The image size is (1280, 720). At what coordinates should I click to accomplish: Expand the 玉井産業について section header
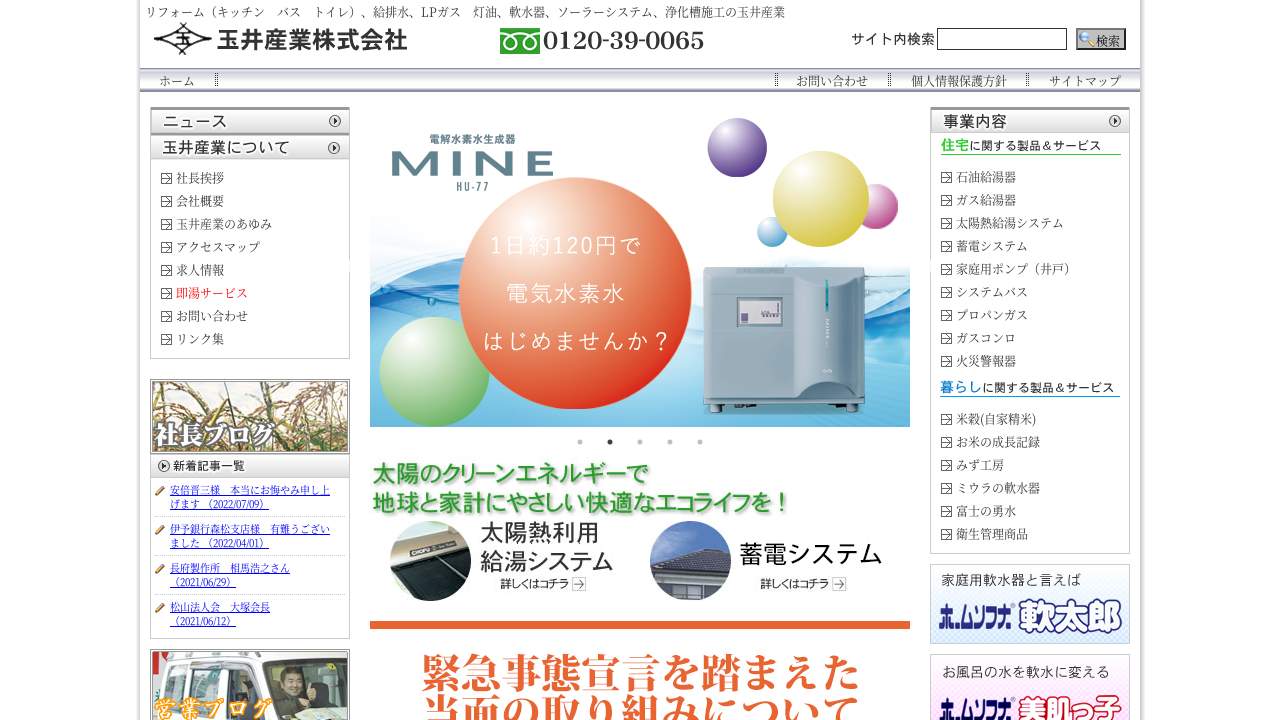[x=250, y=148]
